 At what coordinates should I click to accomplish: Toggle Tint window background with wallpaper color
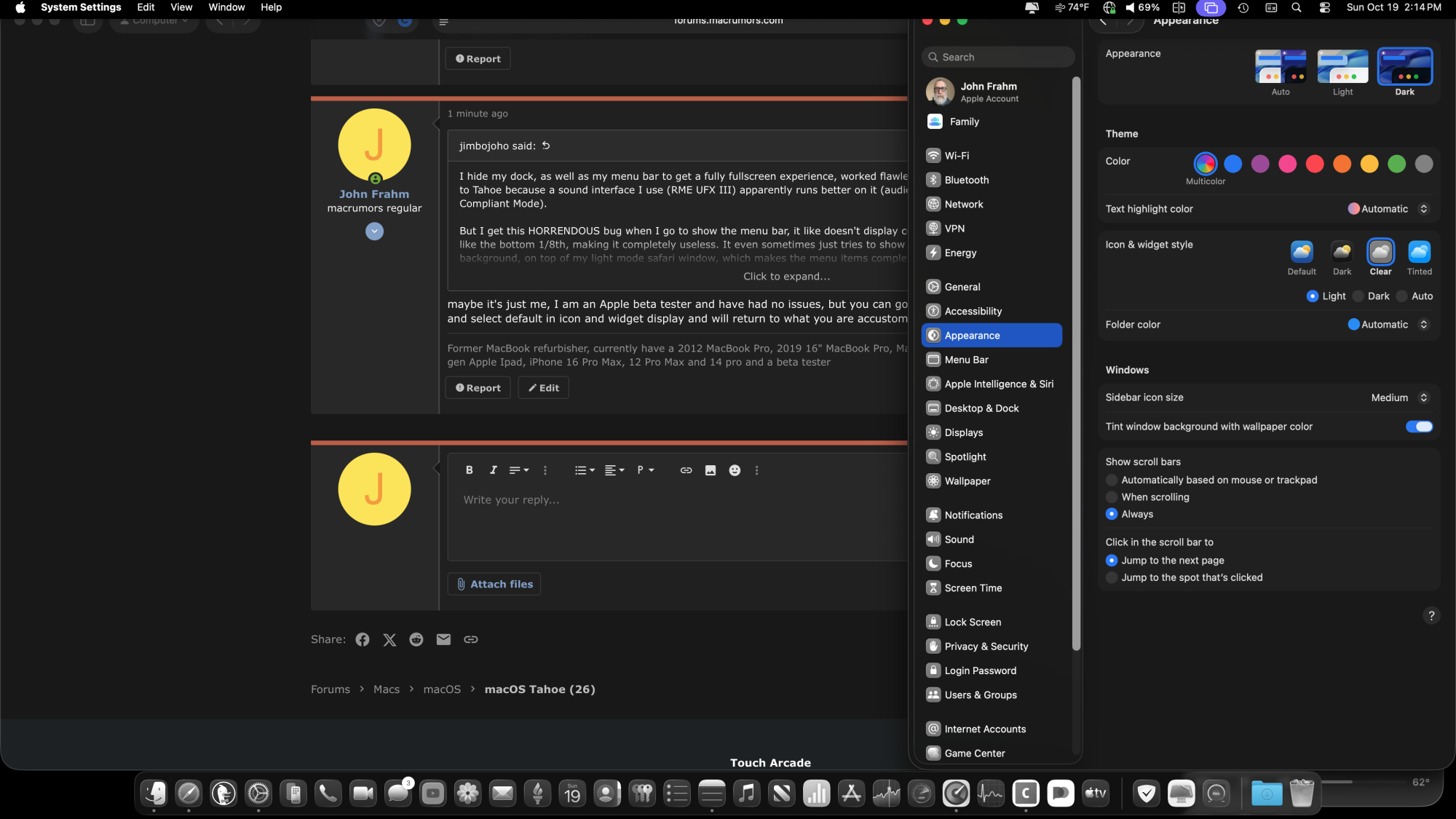[1419, 427]
